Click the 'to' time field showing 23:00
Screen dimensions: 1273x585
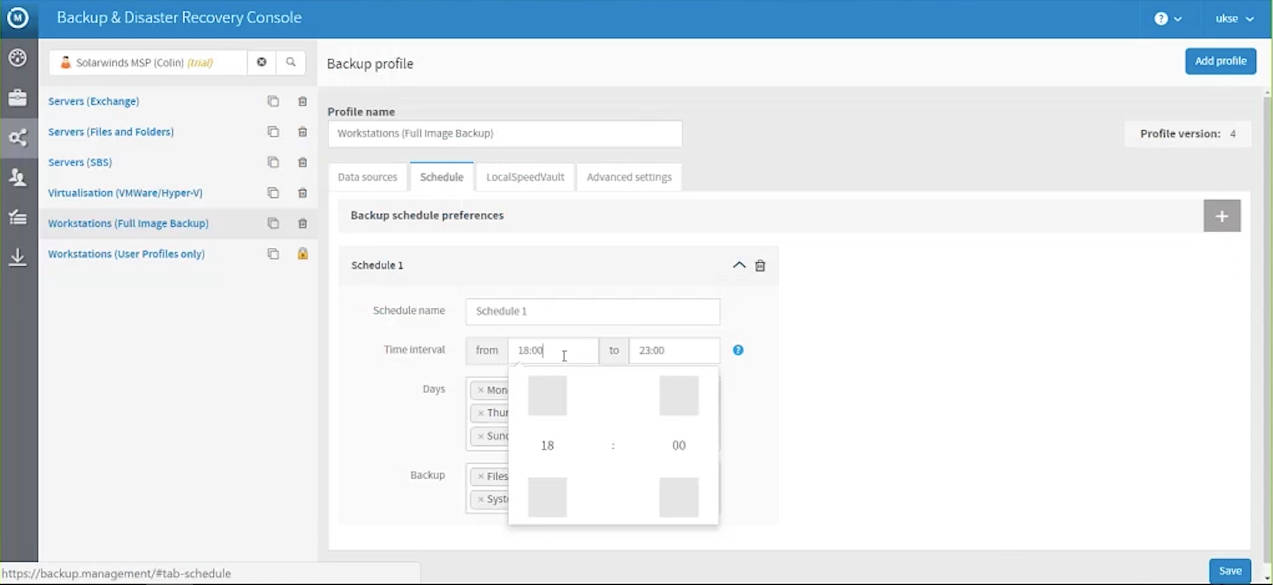(673, 350)
